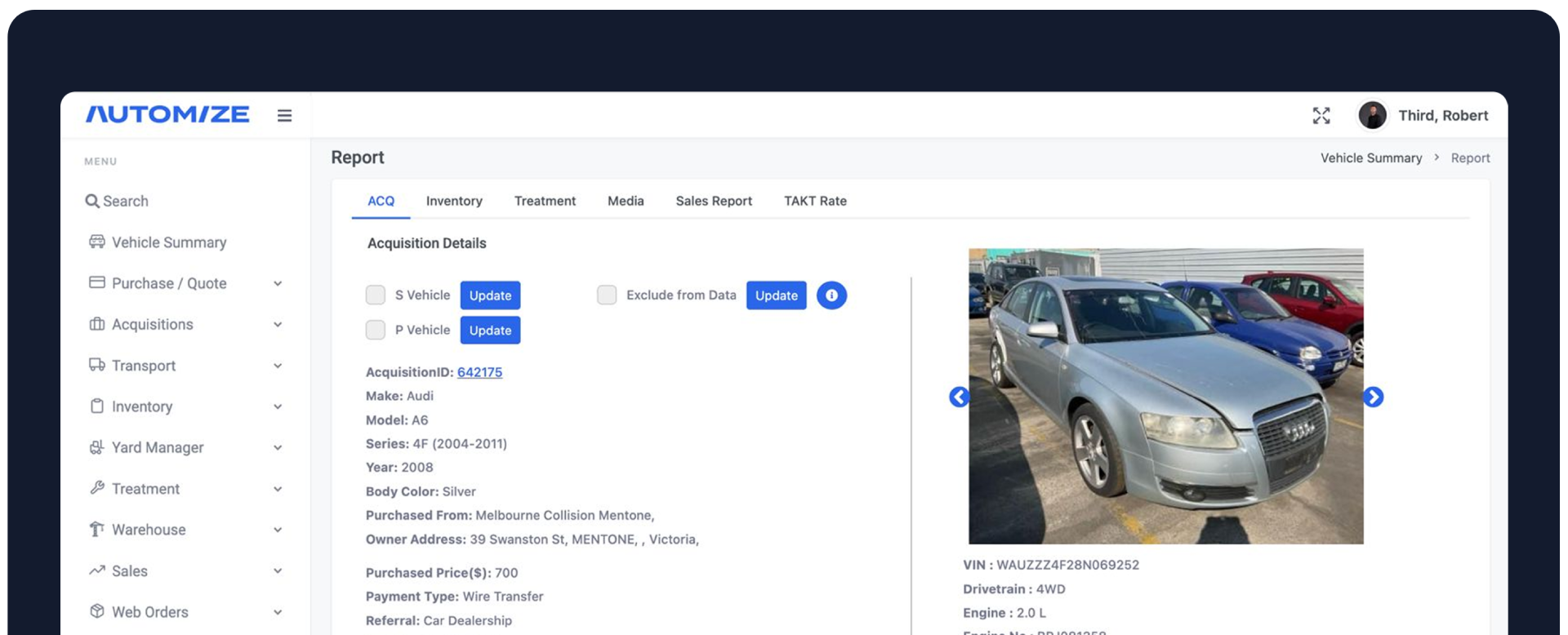Expand the Web Orders submenu chevron
This screenshot has width=1568, height=635.
click(x=278, y=612)
